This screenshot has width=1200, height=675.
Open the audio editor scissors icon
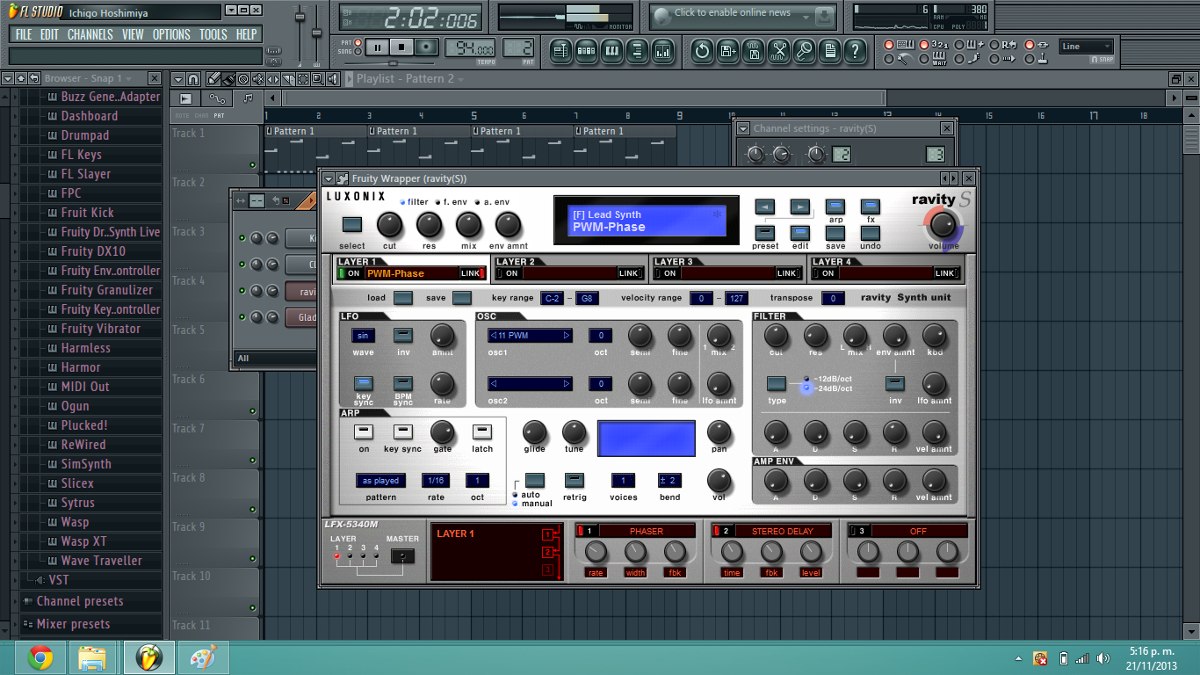pyautogui.click(x=779, y=50)
